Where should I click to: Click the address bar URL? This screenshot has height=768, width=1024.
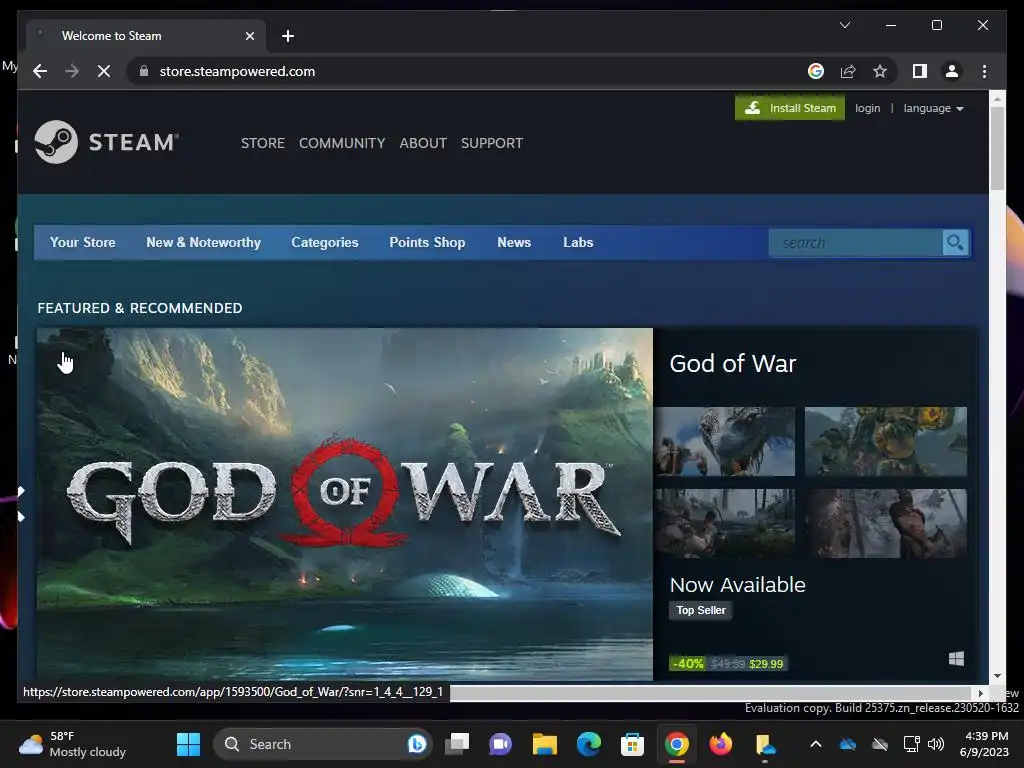(237, 71)
